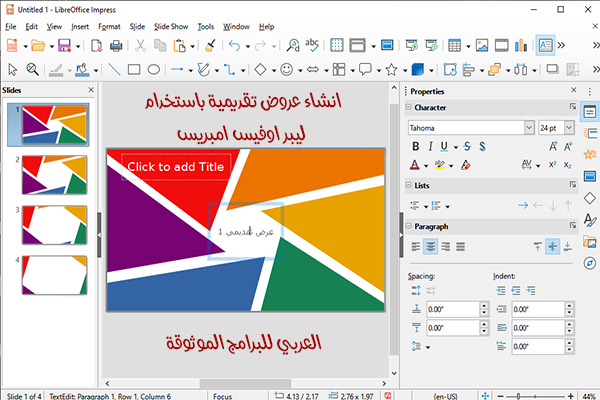Select the Insert Line tool

click(114, 70)
